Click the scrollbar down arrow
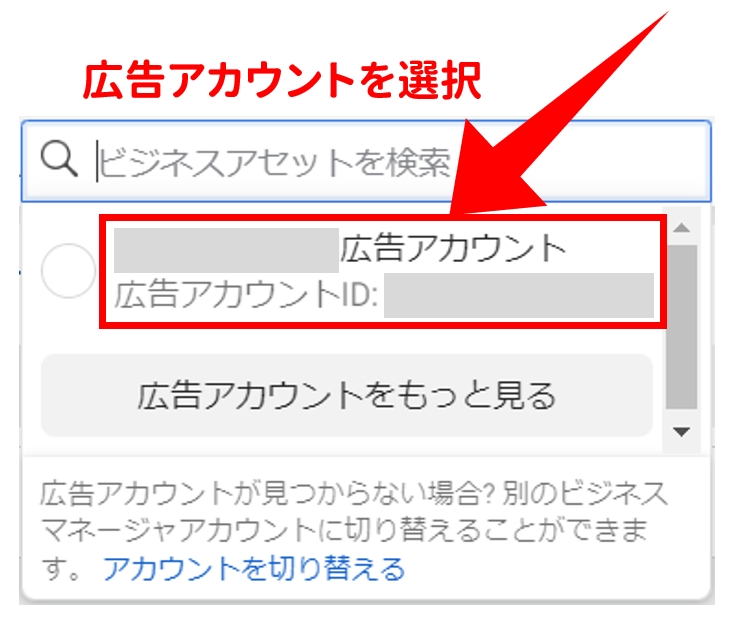The width and height of the screenshot is (739, 620). pyautogui.click(x=682, y=432)
